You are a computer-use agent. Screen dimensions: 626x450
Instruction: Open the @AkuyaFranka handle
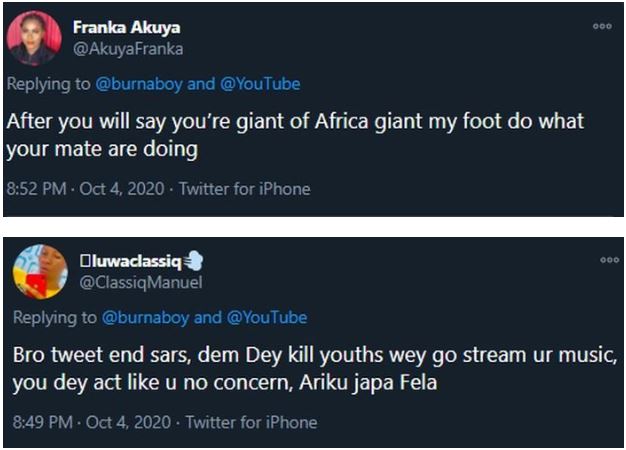[x=128, y=48]
